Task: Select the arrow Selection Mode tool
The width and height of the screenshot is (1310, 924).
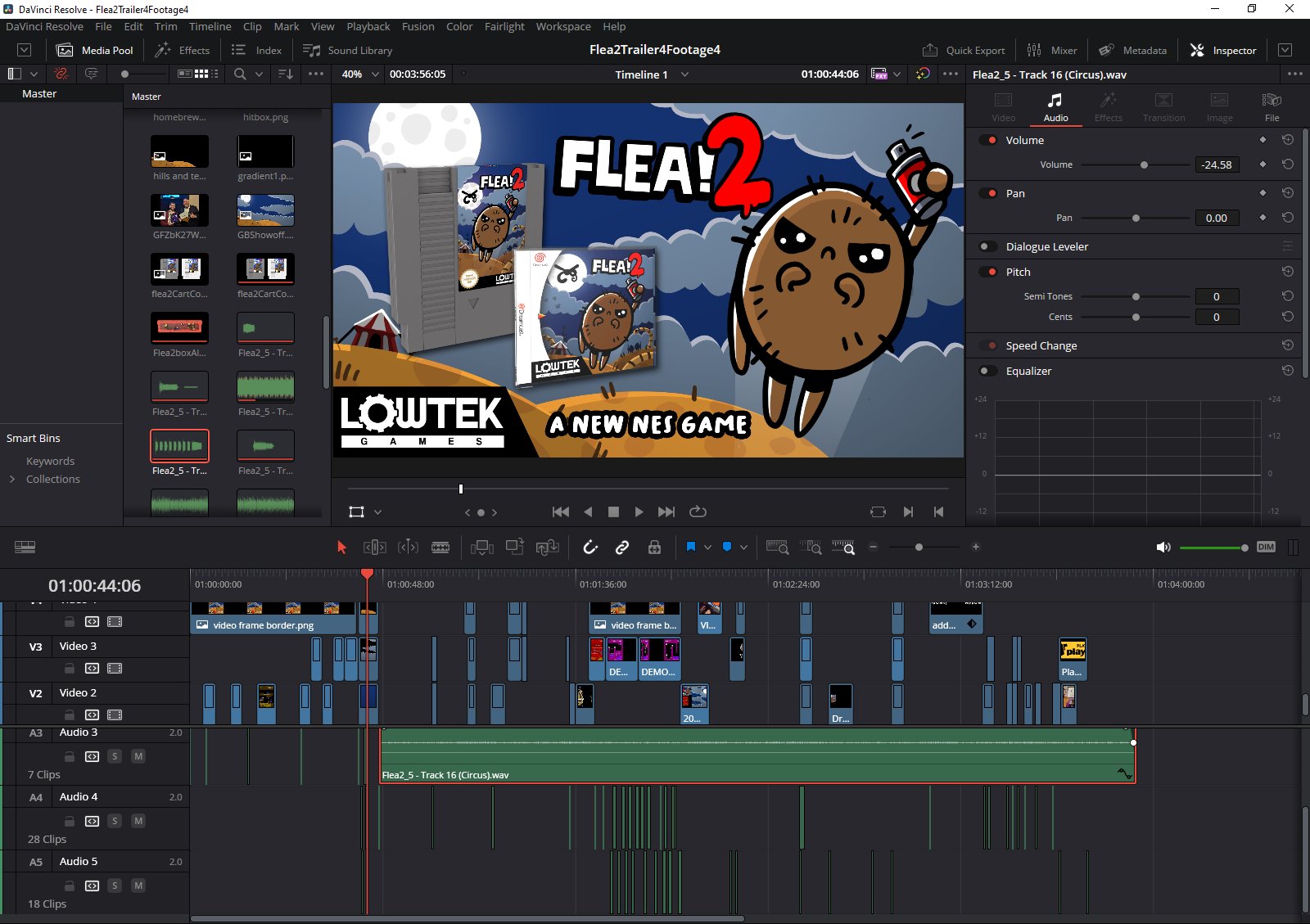Action: coord(342,548)
